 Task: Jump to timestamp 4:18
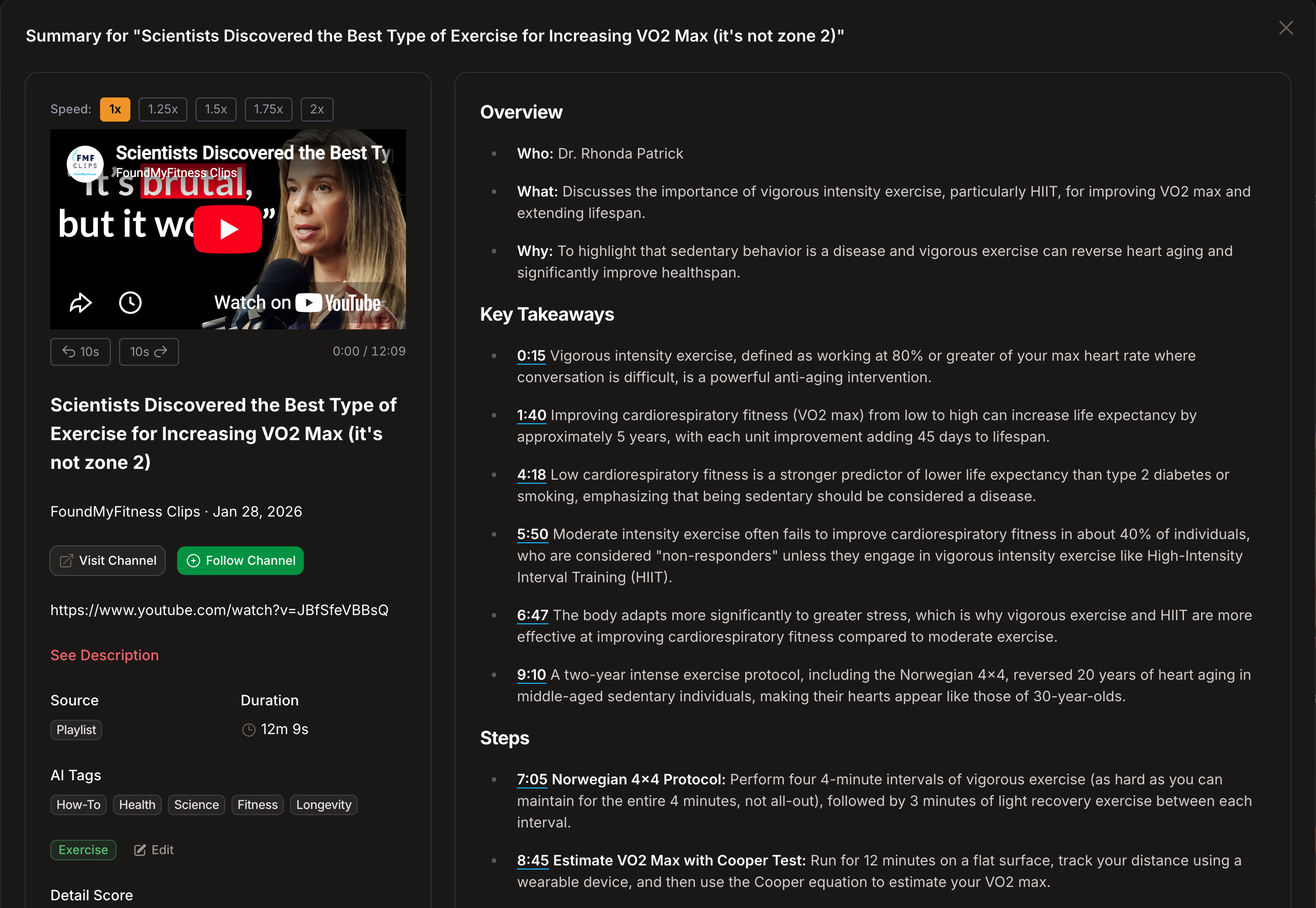532,475
